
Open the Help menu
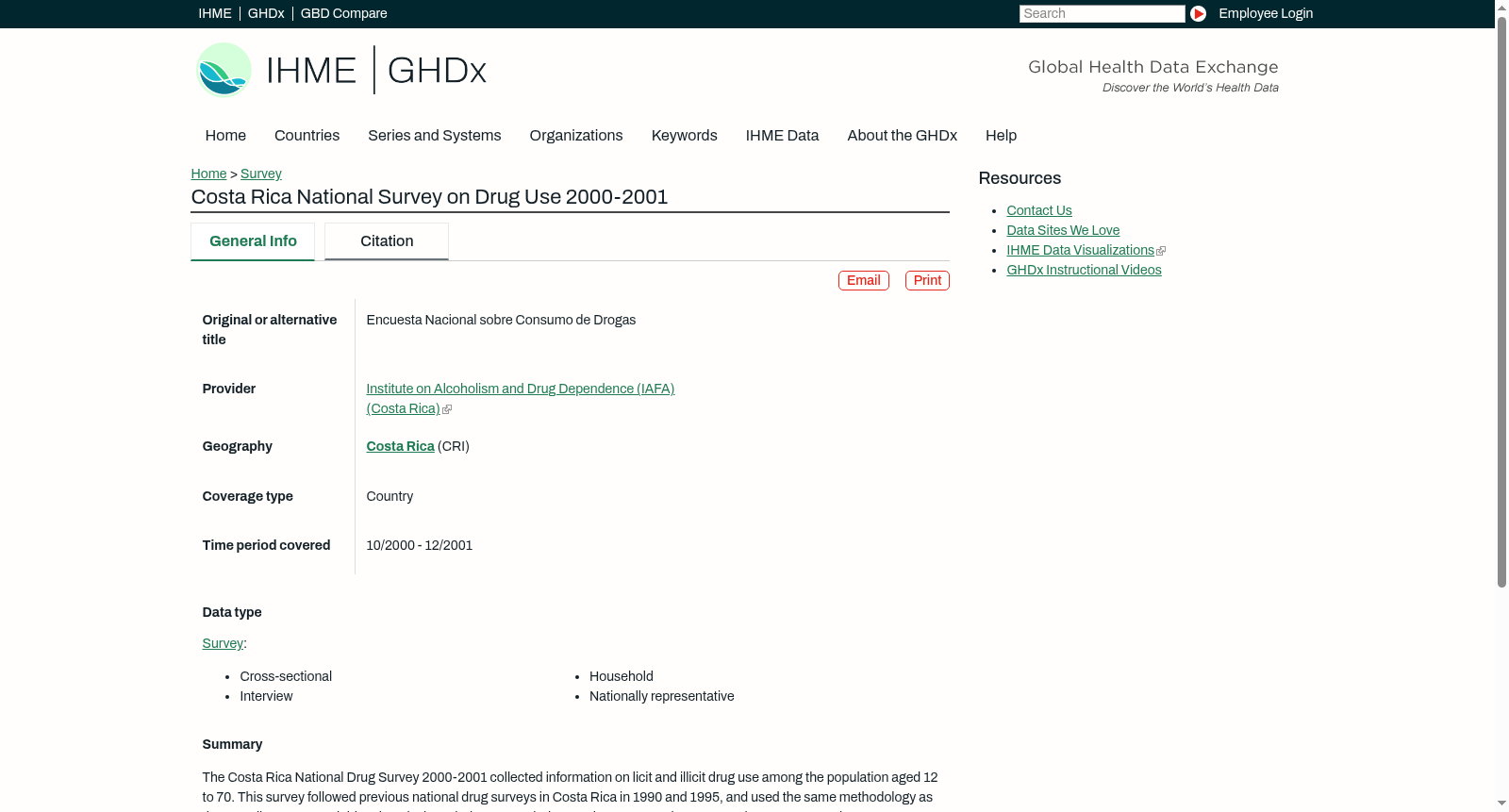coord(1001,136)
